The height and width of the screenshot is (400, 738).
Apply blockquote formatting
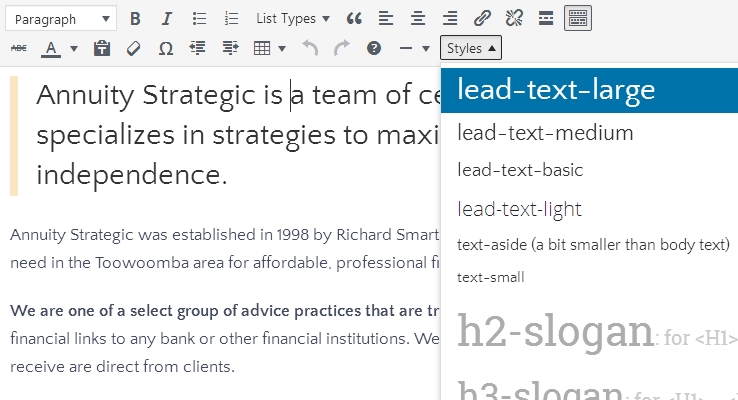tap(354, 19)
